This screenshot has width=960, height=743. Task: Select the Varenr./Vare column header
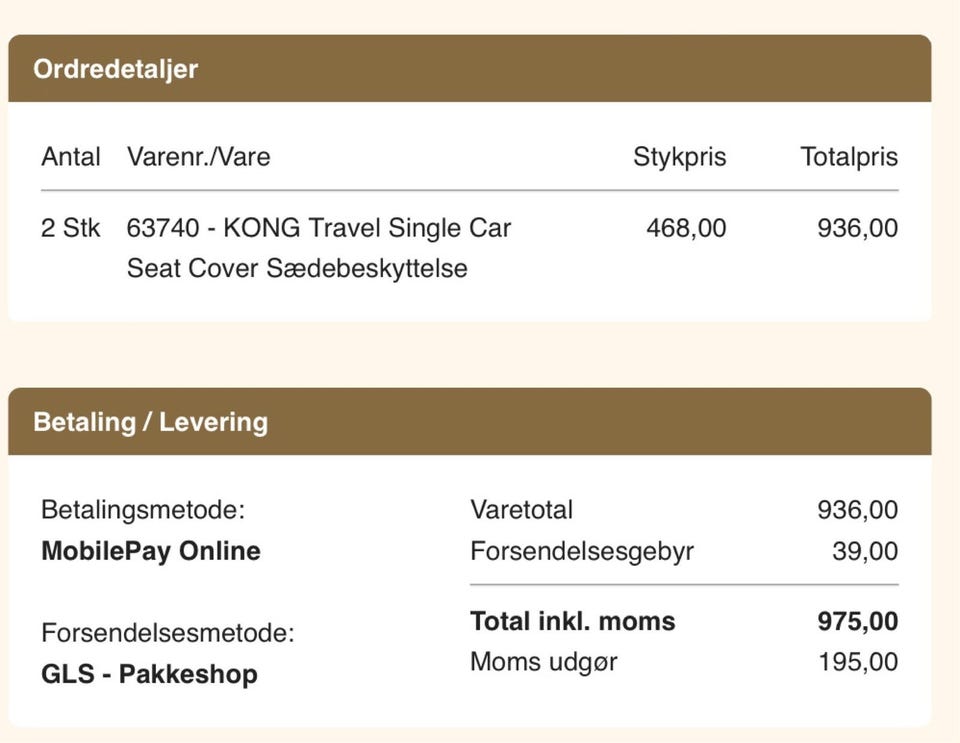pos(198,157)
